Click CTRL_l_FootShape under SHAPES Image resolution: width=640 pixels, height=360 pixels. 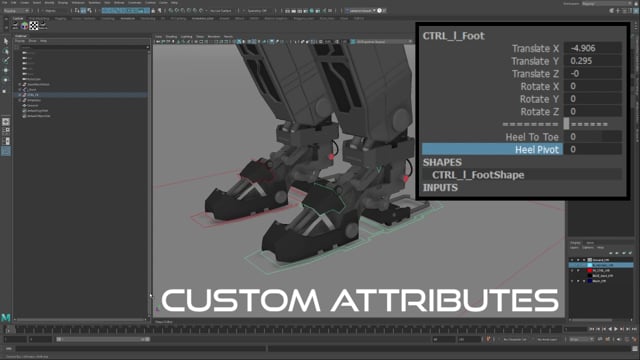(478, 175)
